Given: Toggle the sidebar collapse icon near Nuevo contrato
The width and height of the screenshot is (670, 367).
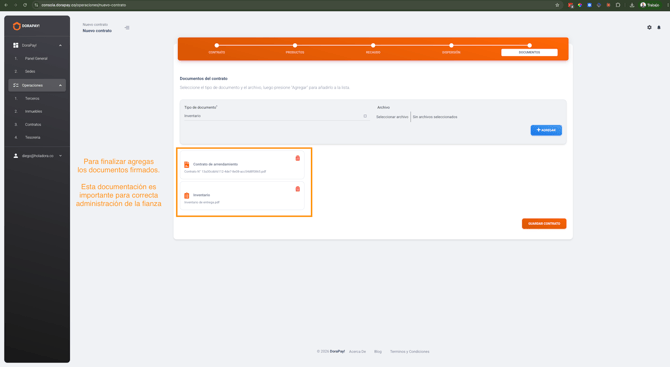Looking at the screenshot, I should click(x=127, y=28).
